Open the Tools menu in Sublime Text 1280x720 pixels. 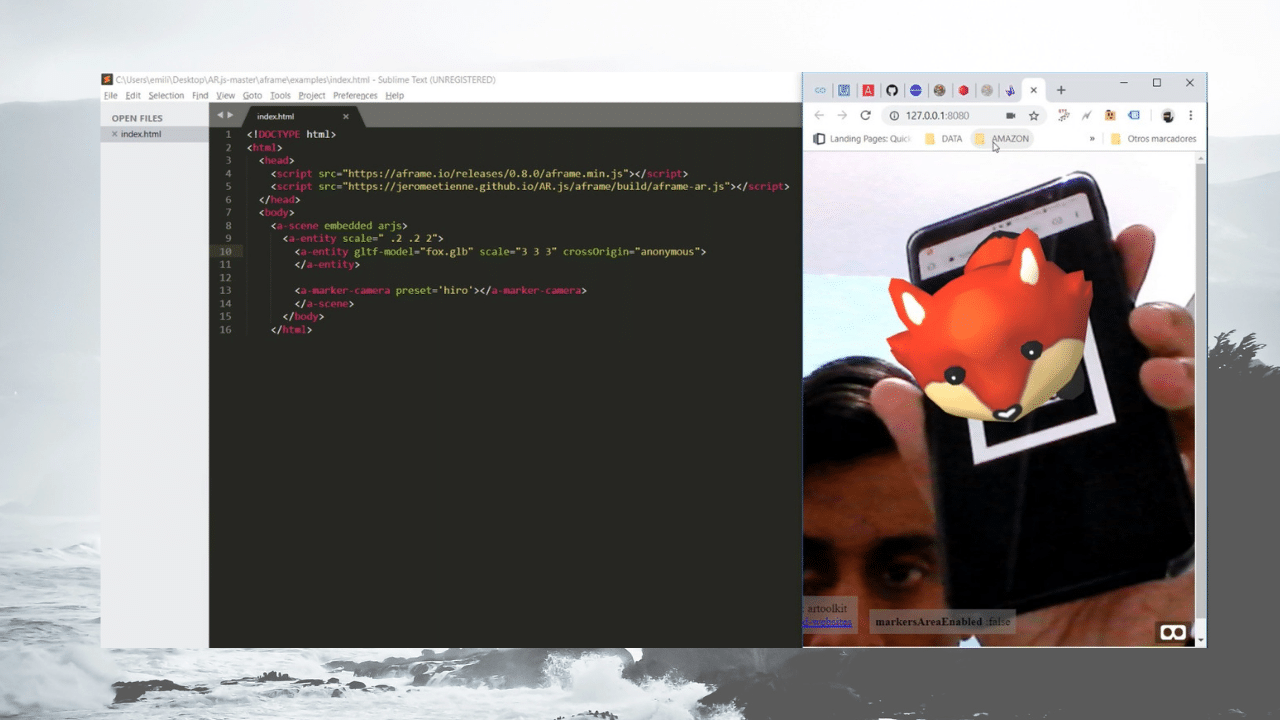tap(280, 96)
